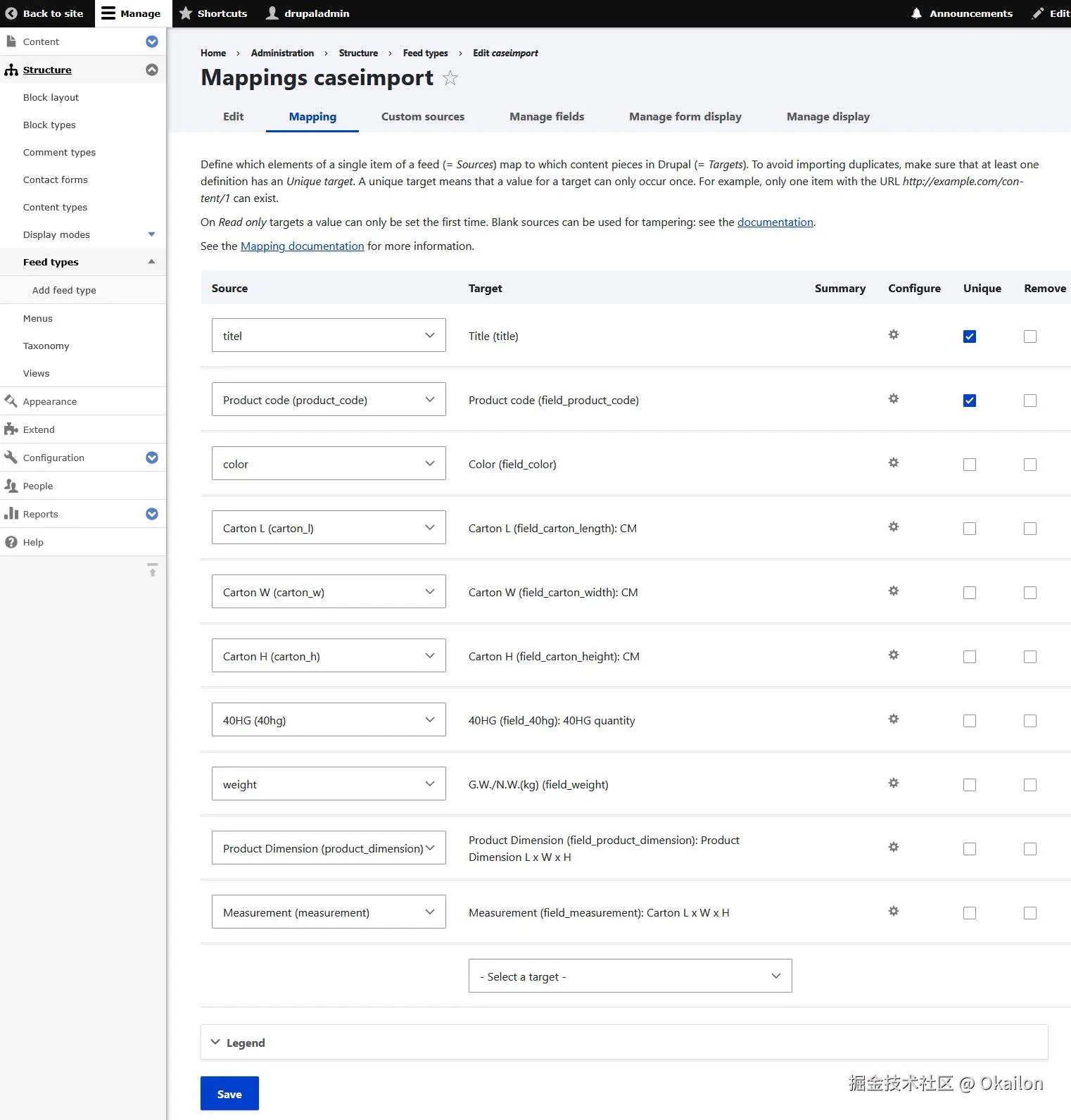Click the gear icon for Color mapping
Viewport: 1071px width, 1120px height.
tap(893, 463)
